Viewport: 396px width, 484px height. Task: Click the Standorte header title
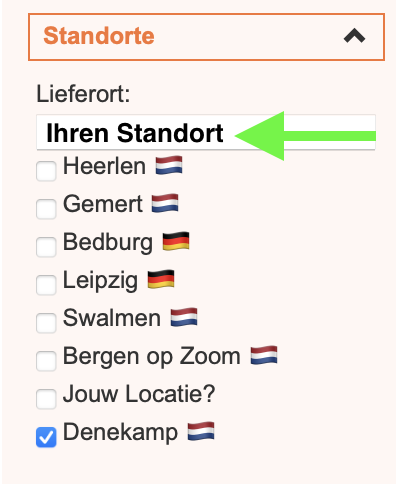[x=99, y=36]
